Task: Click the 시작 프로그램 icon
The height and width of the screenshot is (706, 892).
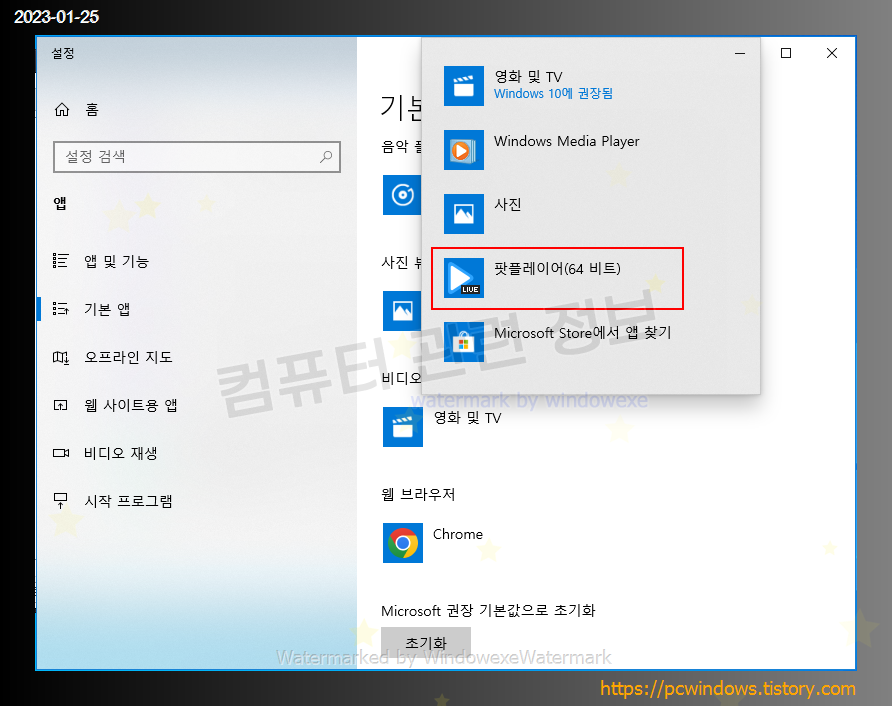Action: coord(60,501)
